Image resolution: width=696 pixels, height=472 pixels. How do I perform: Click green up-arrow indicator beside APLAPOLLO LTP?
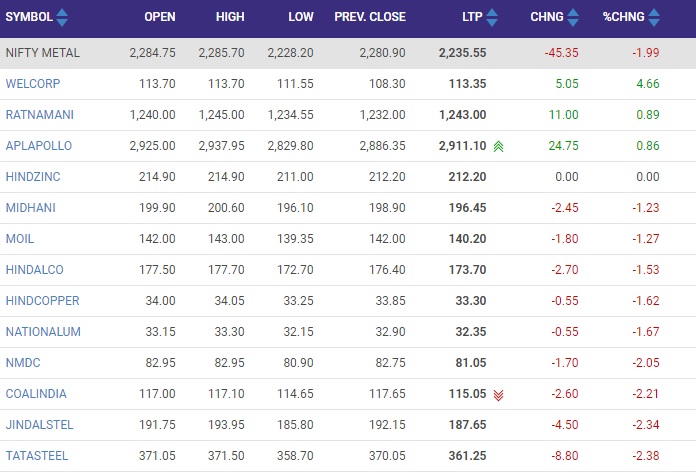click(x=498, y=146)
